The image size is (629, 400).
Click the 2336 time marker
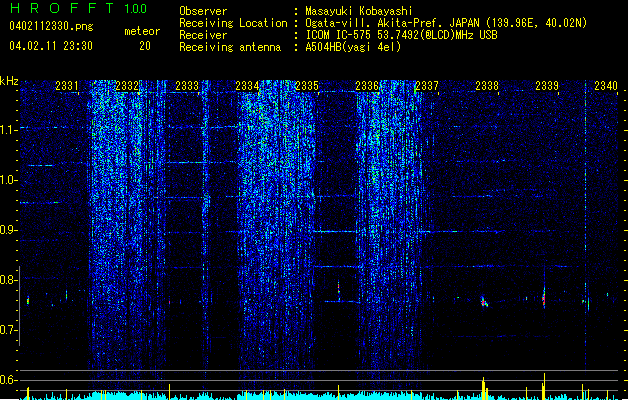367,86
